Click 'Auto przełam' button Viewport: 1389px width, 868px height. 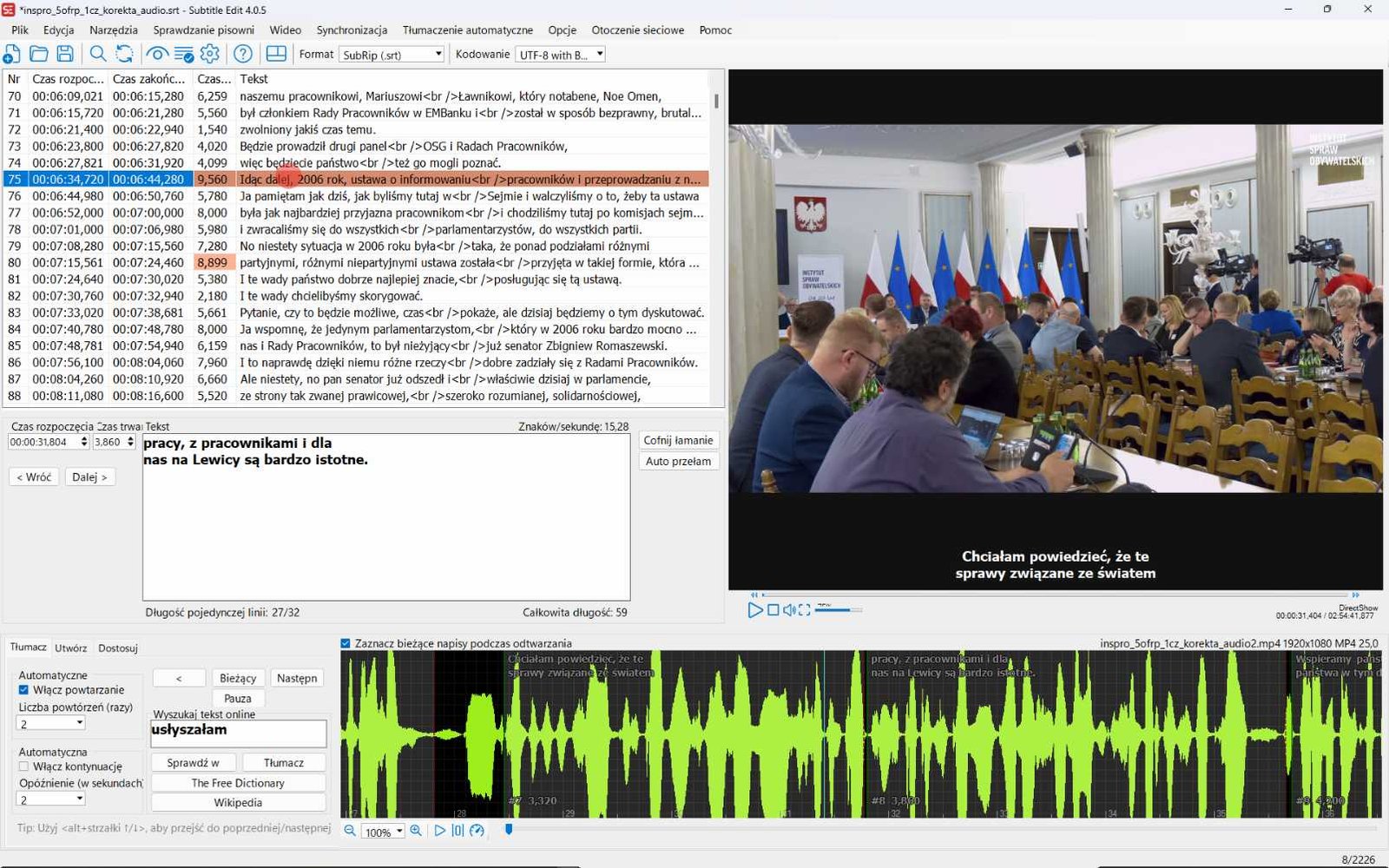678,461
